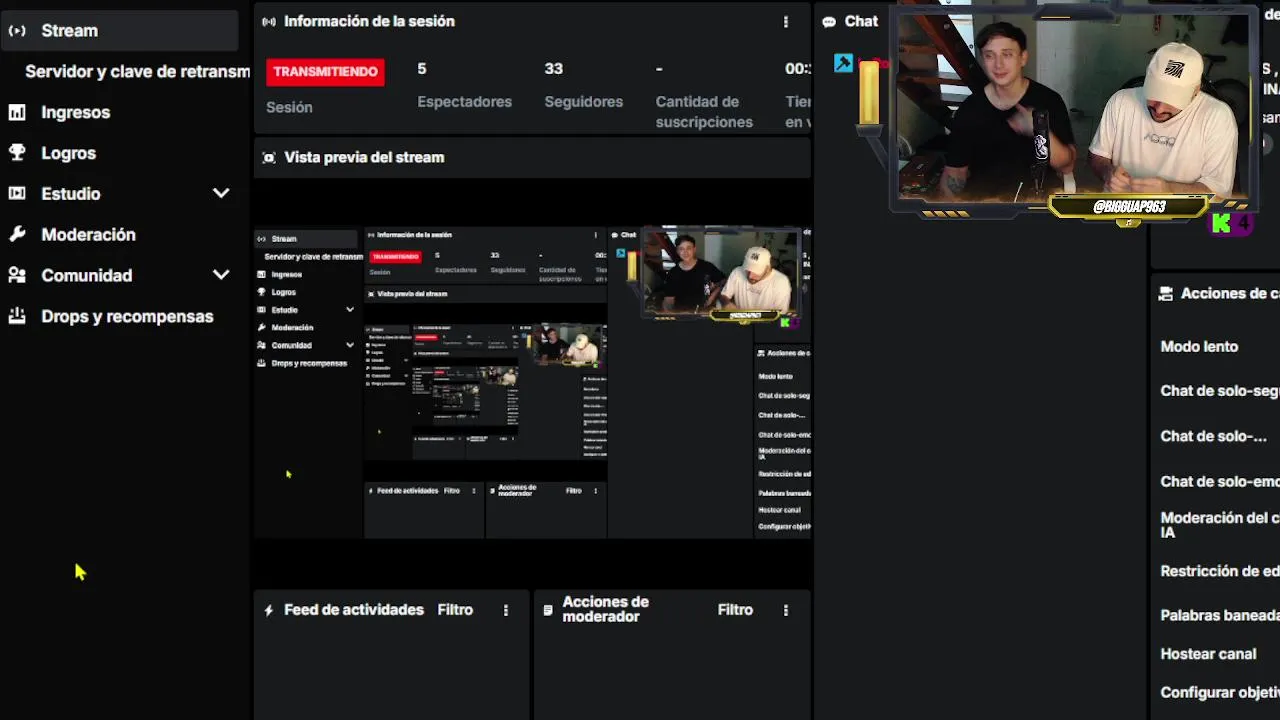Open Servidor y clave de retransmisión page
This screenshot has width=1280, height=720.
coord(138,71)
